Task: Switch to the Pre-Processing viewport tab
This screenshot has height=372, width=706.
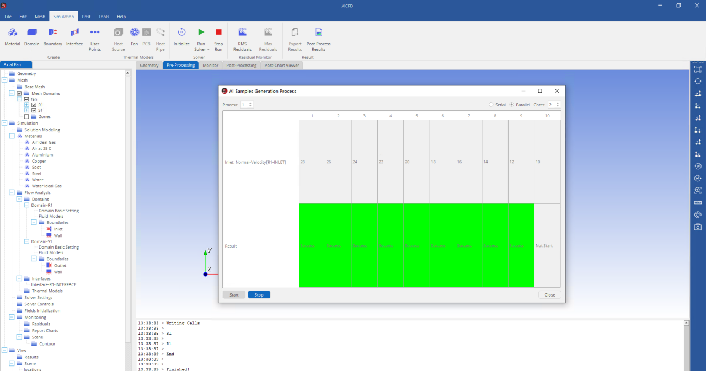Action: pos(181,65)
